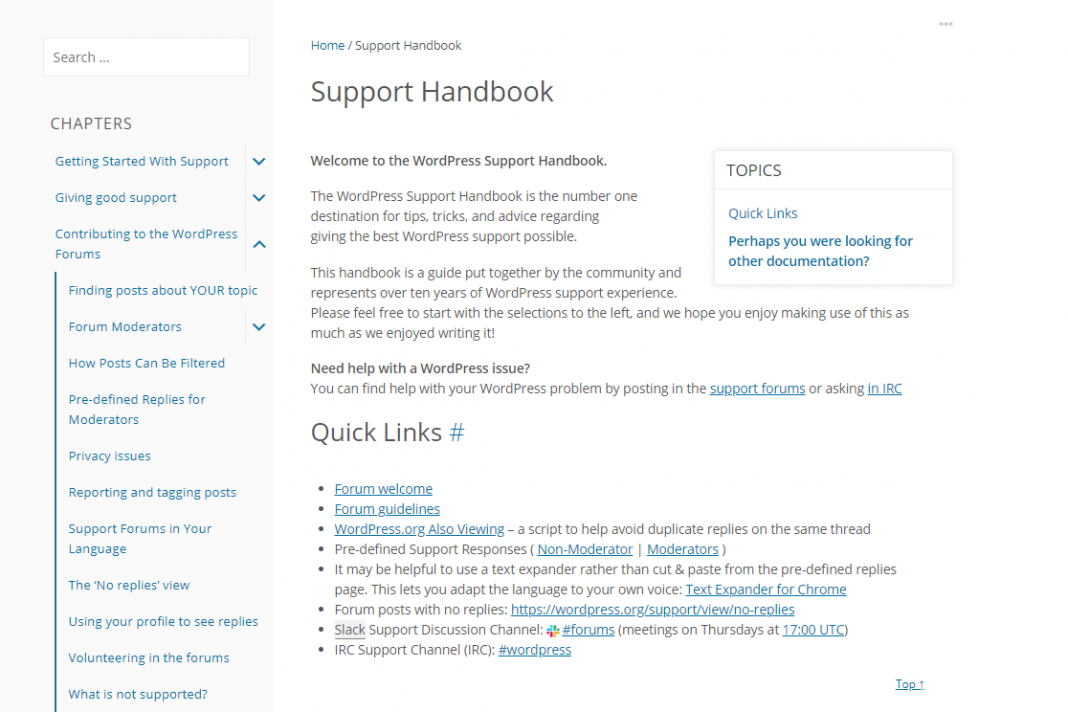1068x712 pixels.
Task: Visit the no-replies forum posts link
Action: coord(652,609)
